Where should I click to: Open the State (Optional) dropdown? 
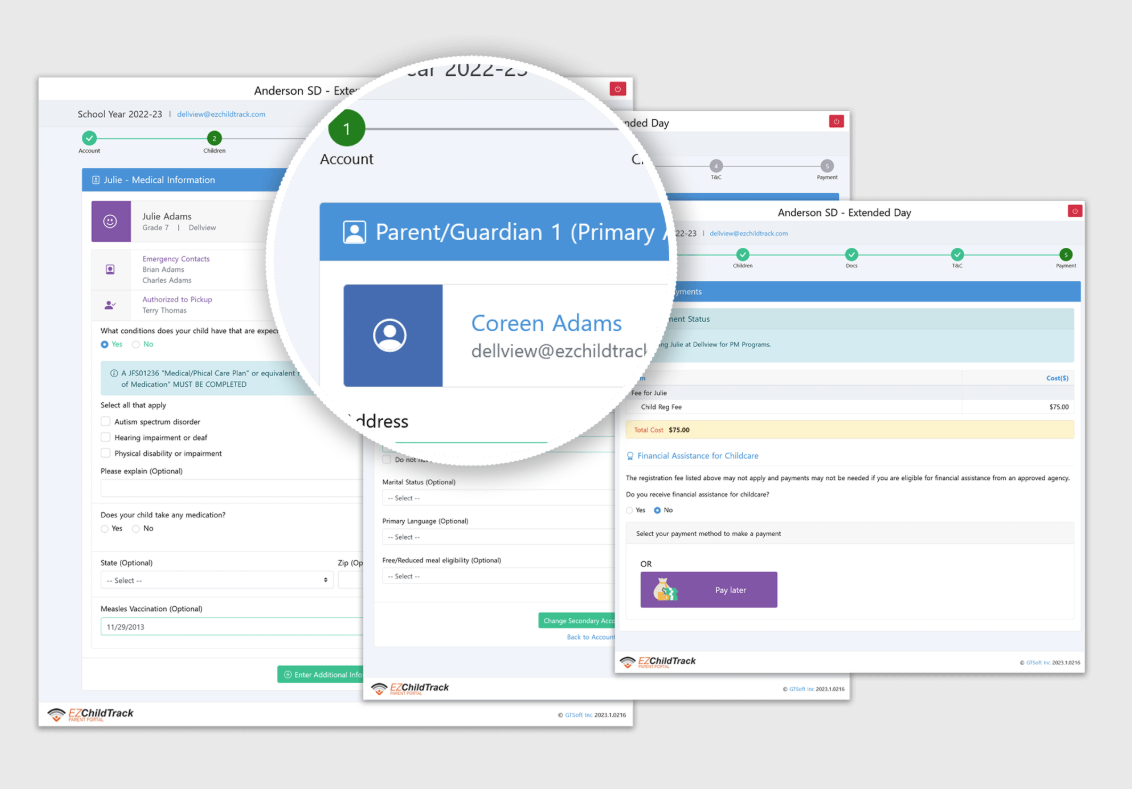coord(215,581)
